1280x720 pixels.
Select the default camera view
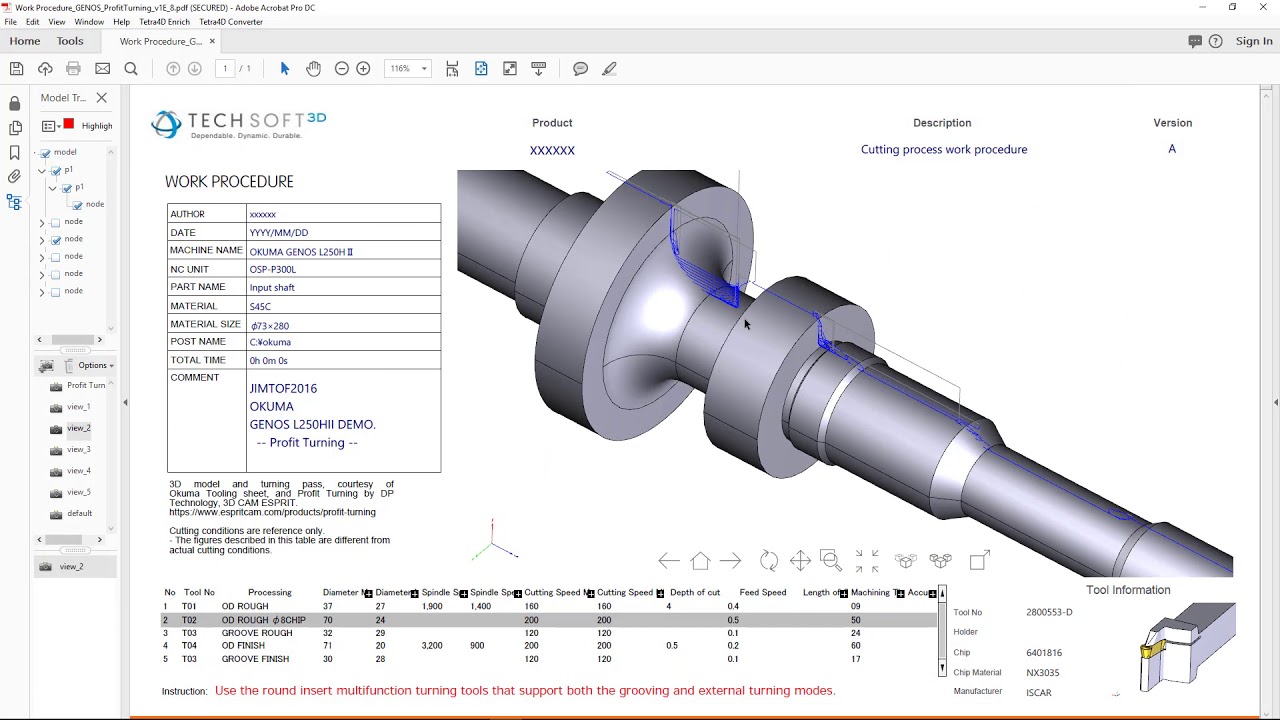pyautogui.click(x=80, y=514)
